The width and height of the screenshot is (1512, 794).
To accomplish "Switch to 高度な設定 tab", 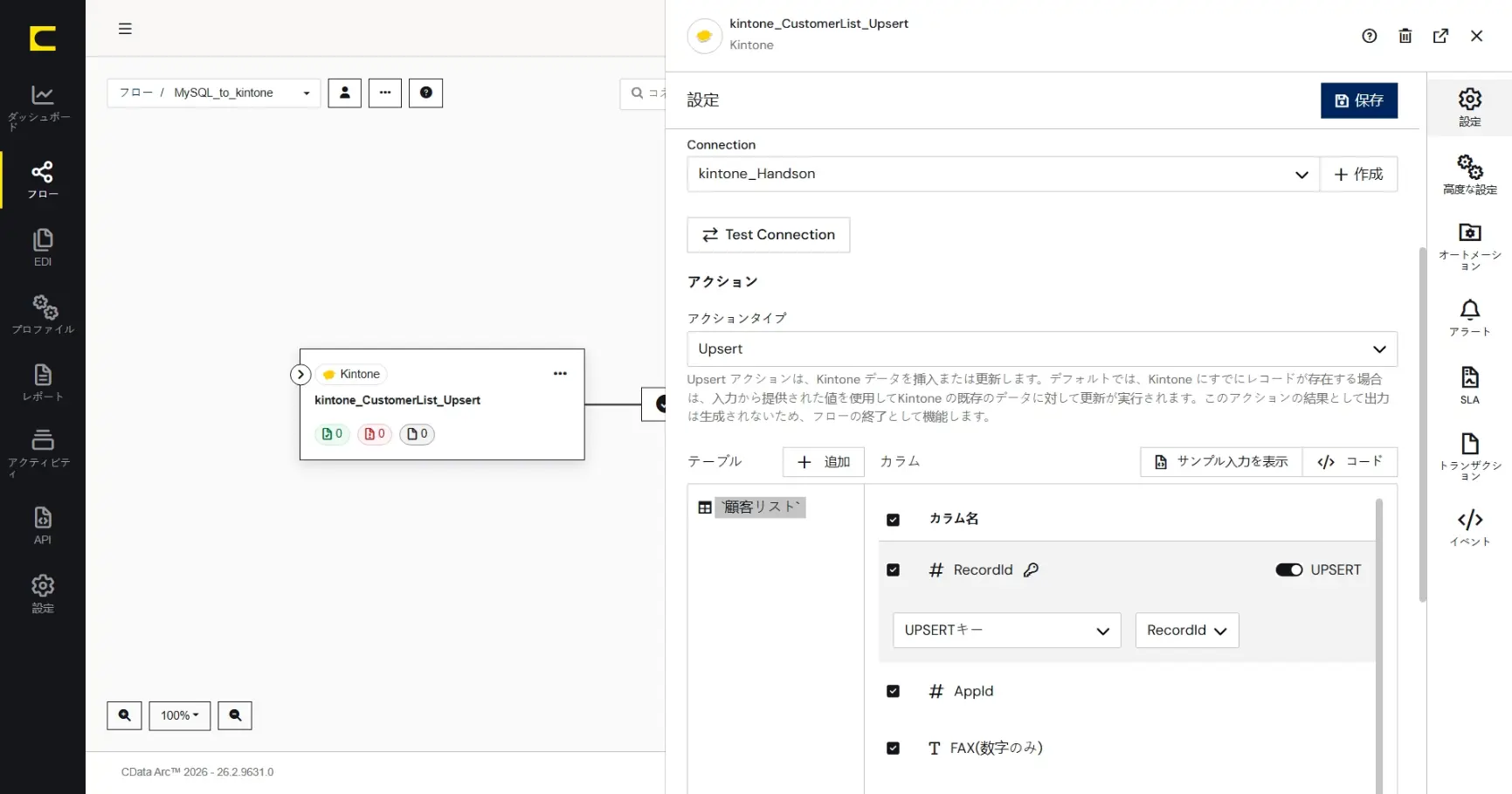I will click(x=1470, y=175).
